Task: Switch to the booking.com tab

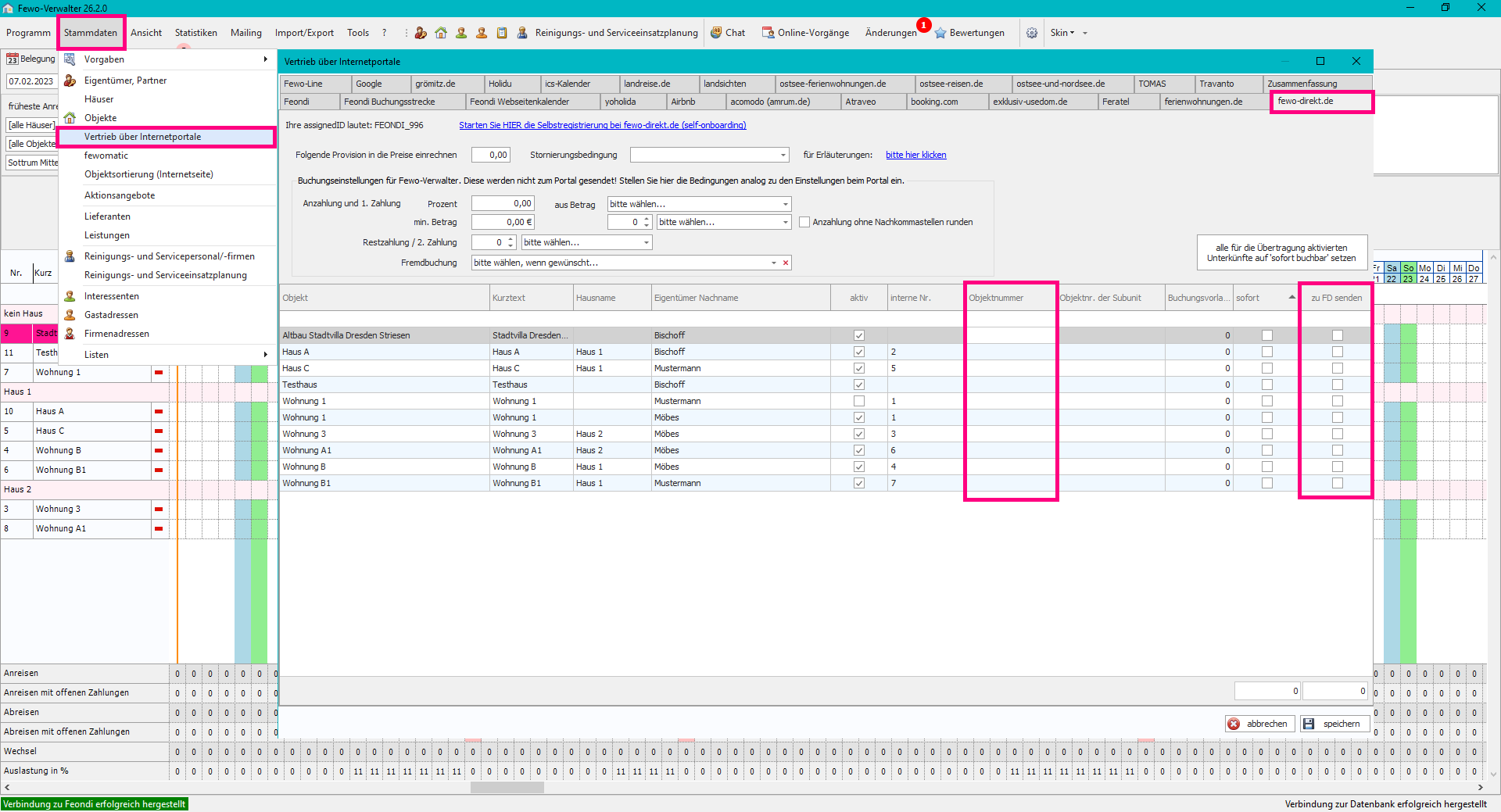Action: click(947, 102)
